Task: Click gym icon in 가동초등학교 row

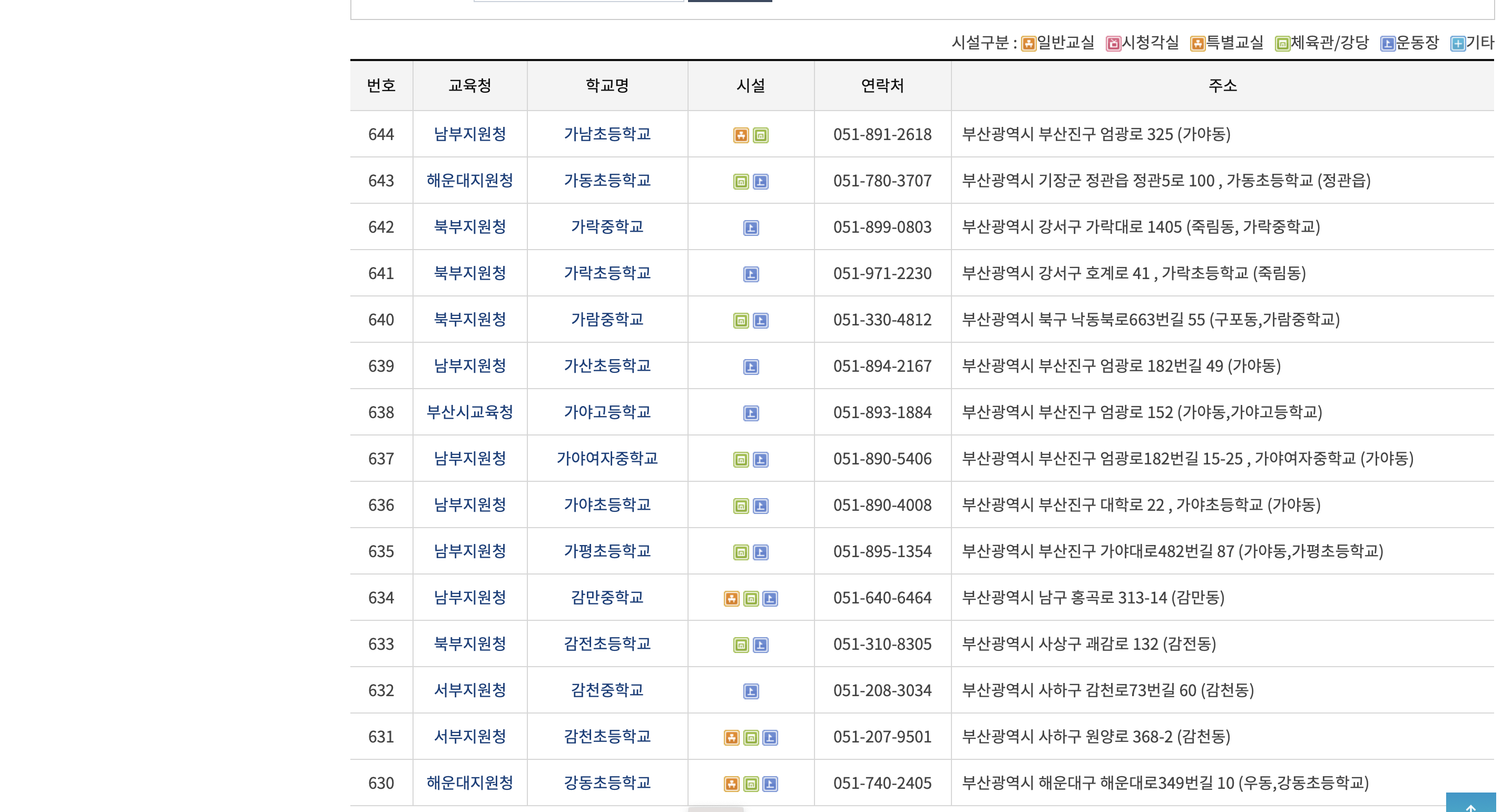Action: (741, 182)
